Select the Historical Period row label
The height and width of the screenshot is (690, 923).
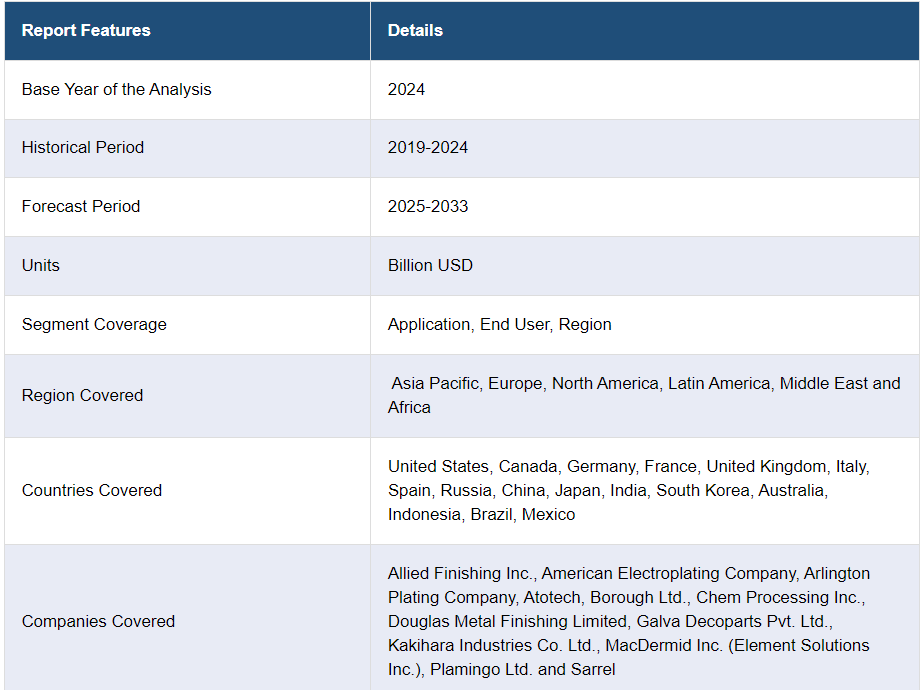[x=83, y=147]
